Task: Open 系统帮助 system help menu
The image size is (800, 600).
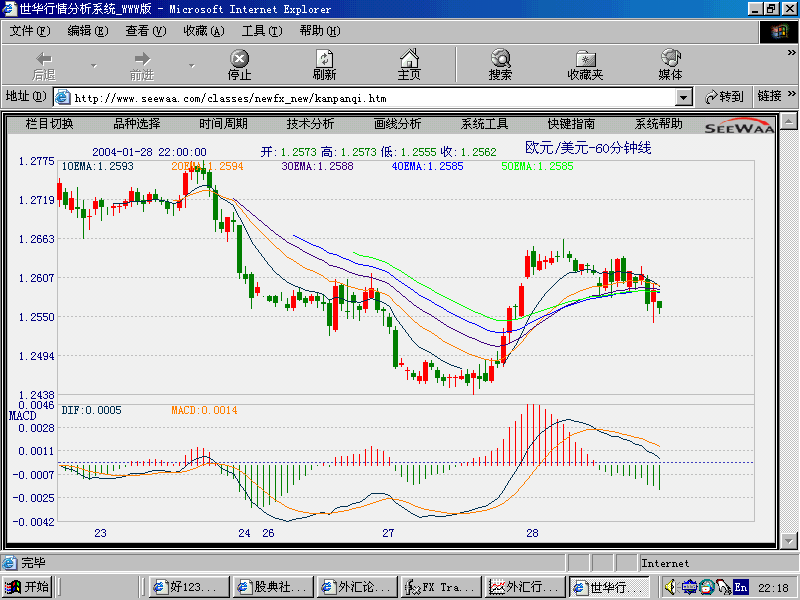Action: 658,123
